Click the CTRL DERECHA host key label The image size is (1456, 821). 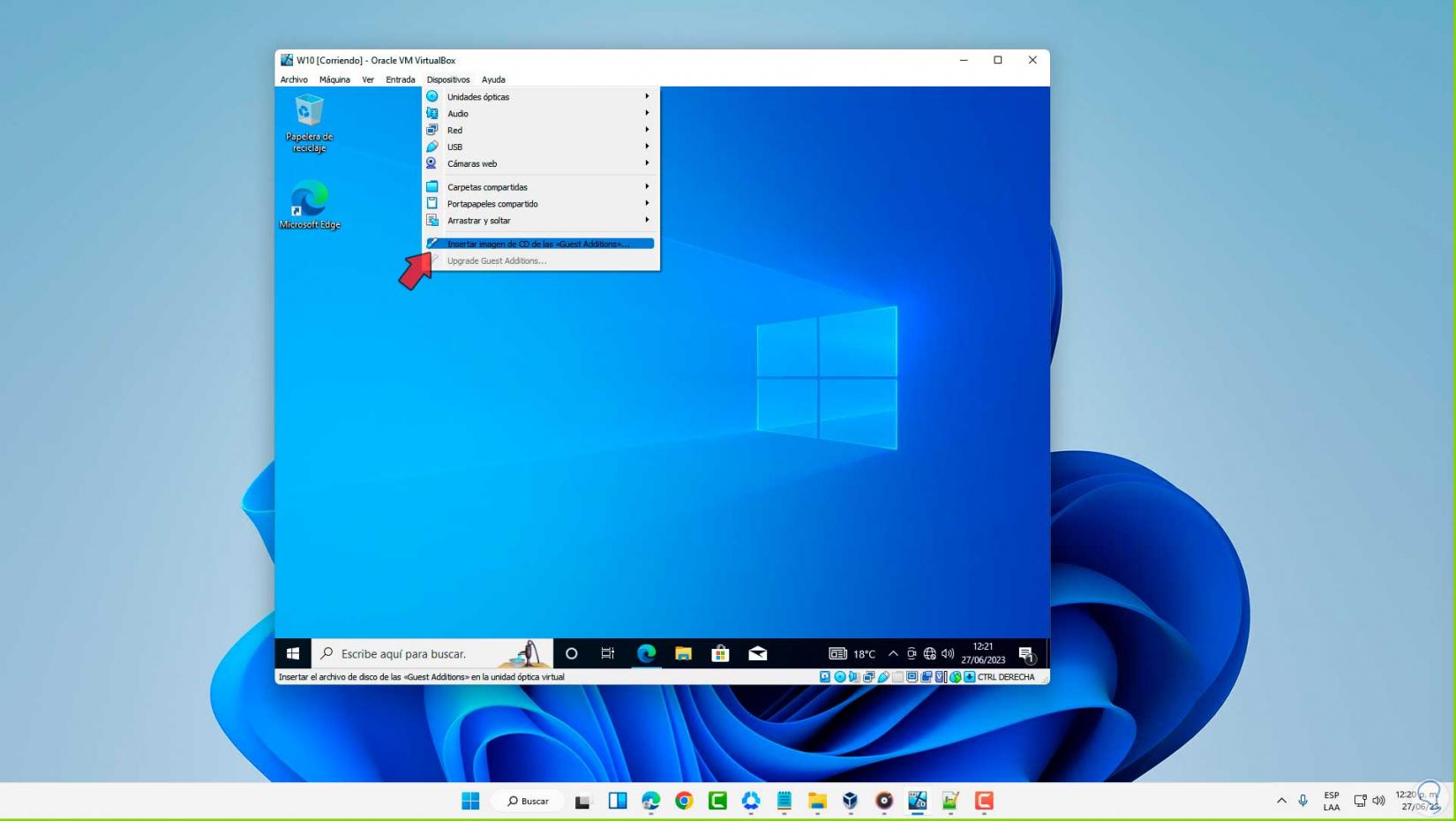[x=1006, y=677]
